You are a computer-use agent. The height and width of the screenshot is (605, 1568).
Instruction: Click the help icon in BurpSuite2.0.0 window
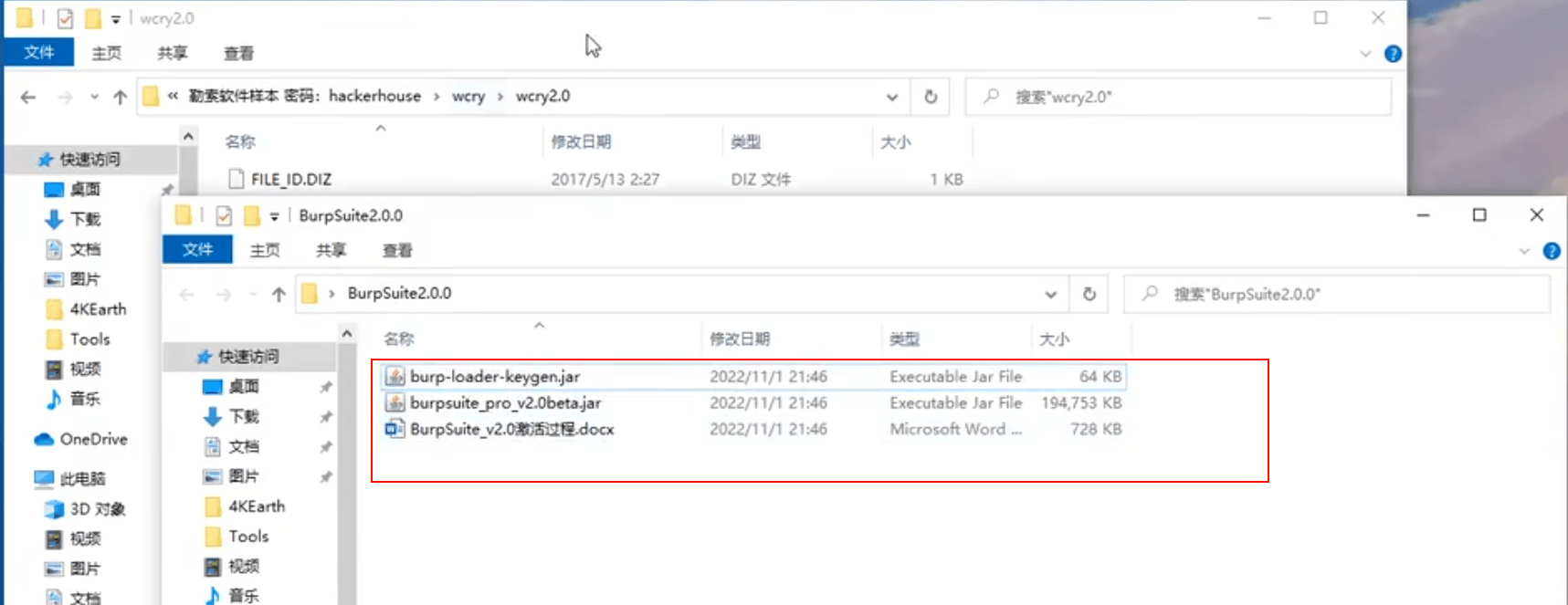[x=1552, y=251]
